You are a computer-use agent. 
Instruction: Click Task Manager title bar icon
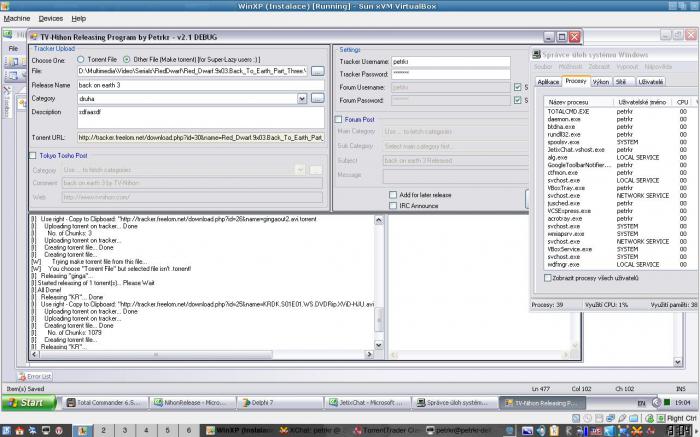click(x=536, y=54)
